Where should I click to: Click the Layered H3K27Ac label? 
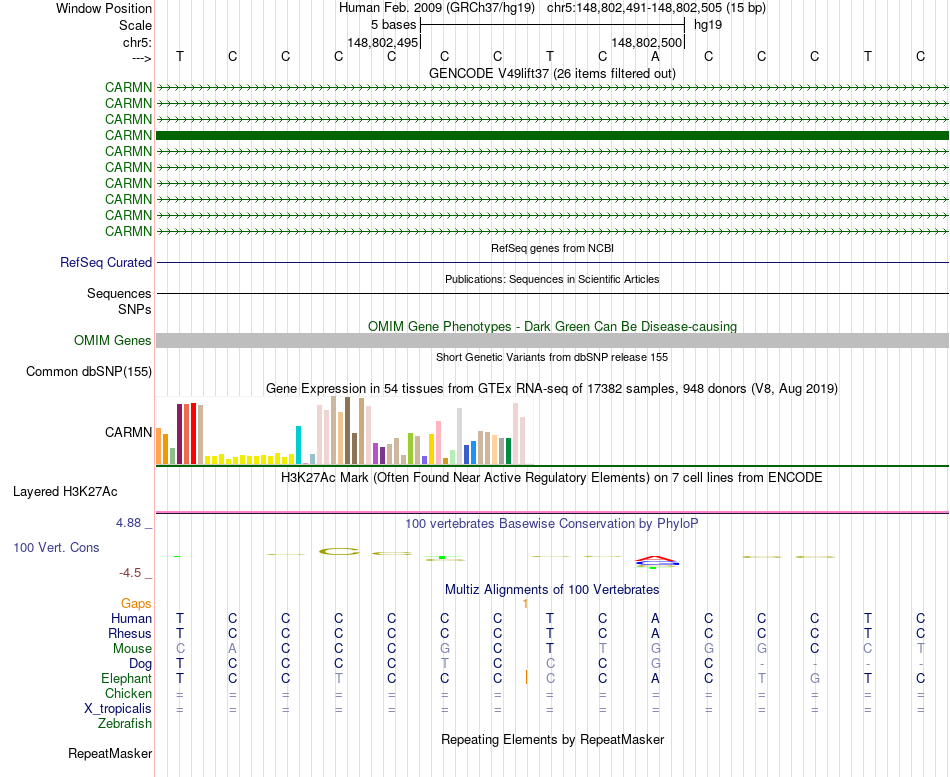65,492
